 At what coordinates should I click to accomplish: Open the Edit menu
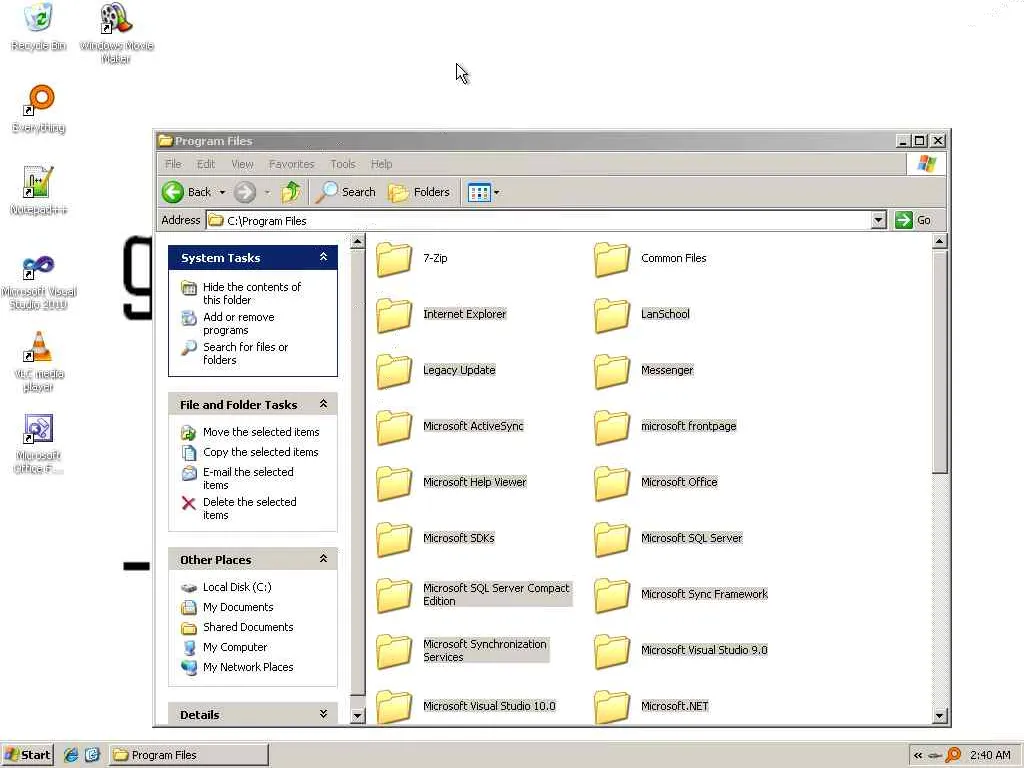point(206,164)
